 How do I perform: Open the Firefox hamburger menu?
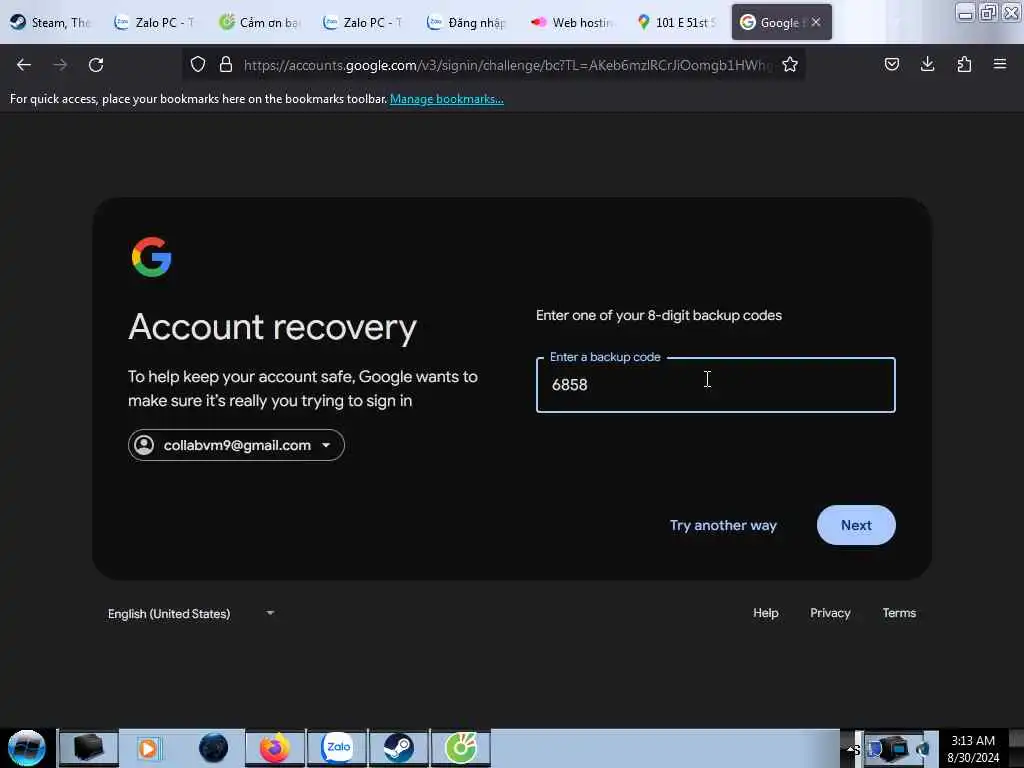1000,64
